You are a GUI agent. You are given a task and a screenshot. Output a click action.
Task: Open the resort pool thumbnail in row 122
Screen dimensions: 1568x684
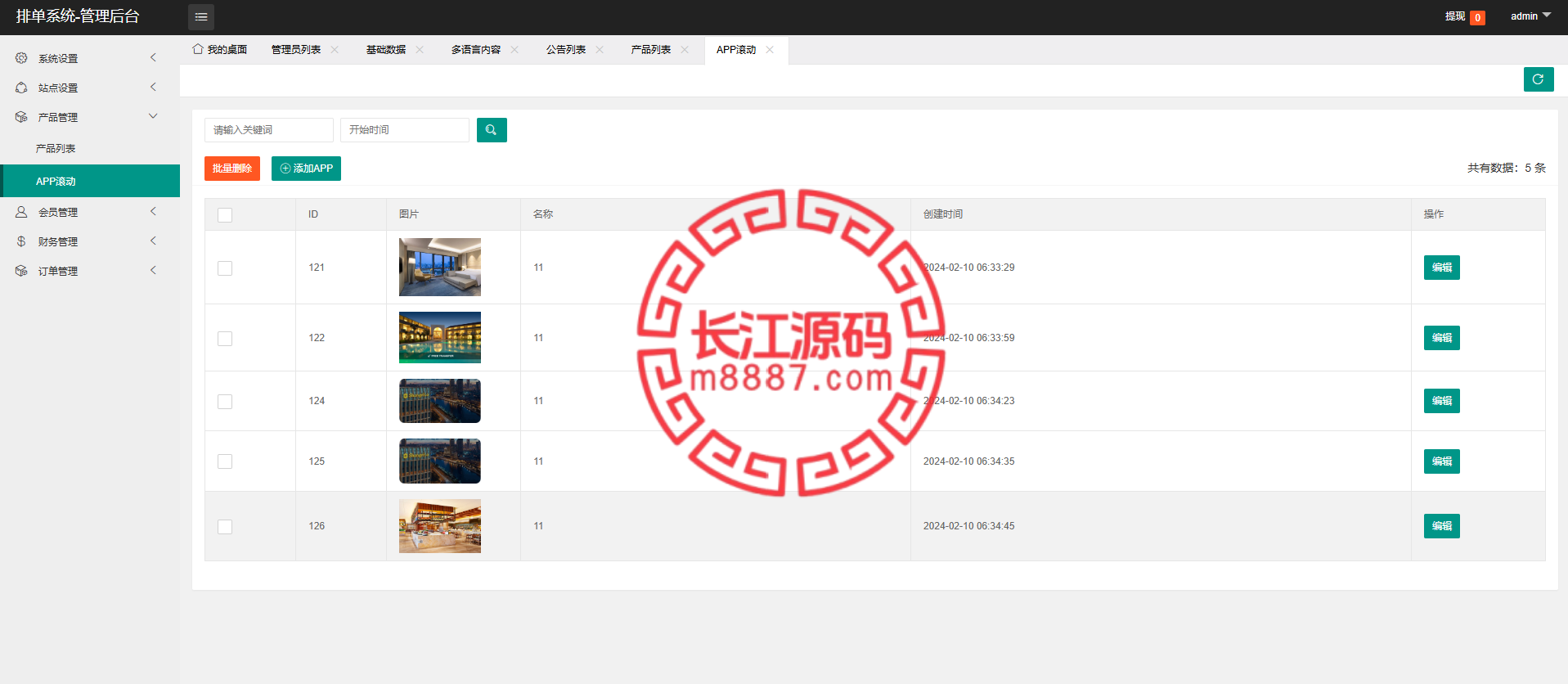(x=440, y=337)
